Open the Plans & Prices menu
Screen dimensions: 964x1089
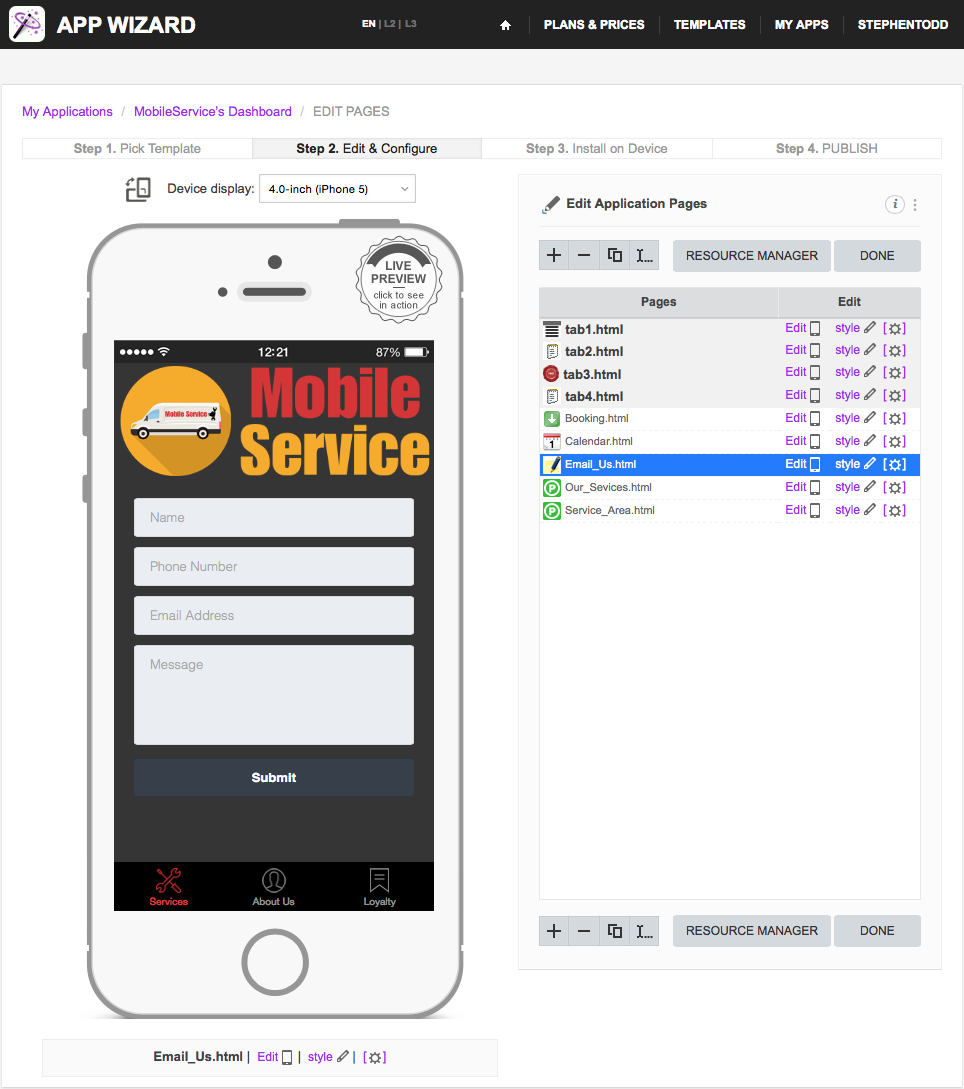[x=594, y=25]
